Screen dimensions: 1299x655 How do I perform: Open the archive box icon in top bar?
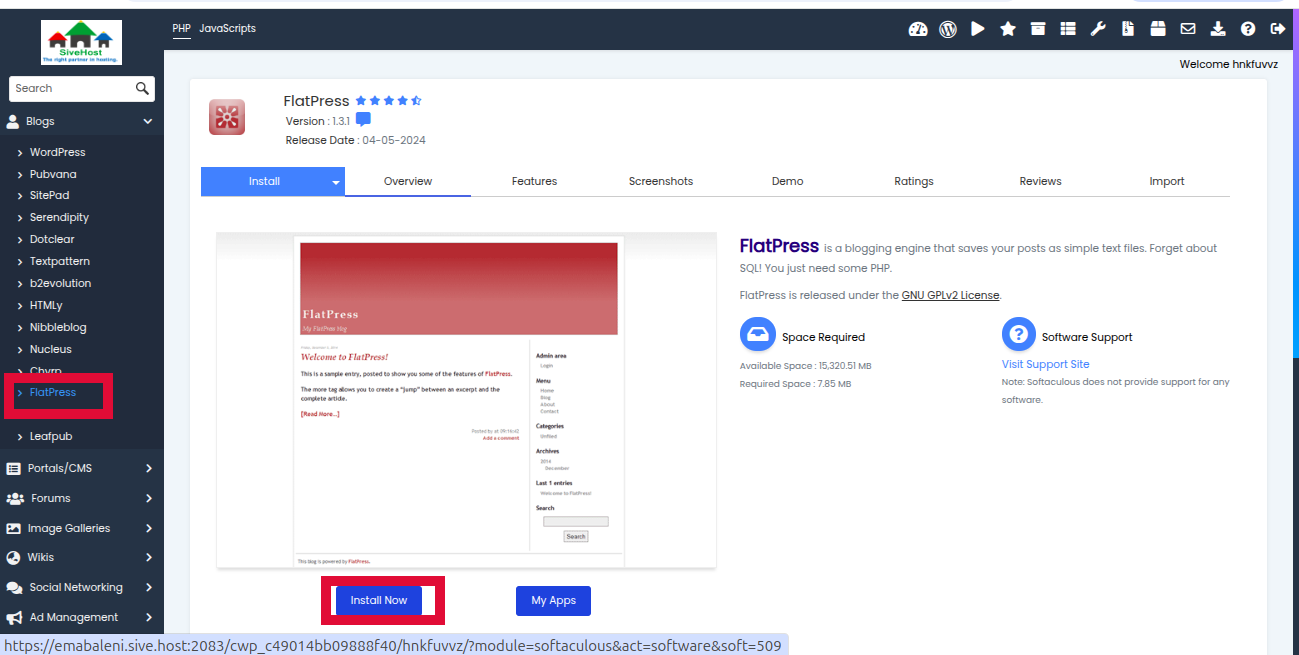(1038, 29)
